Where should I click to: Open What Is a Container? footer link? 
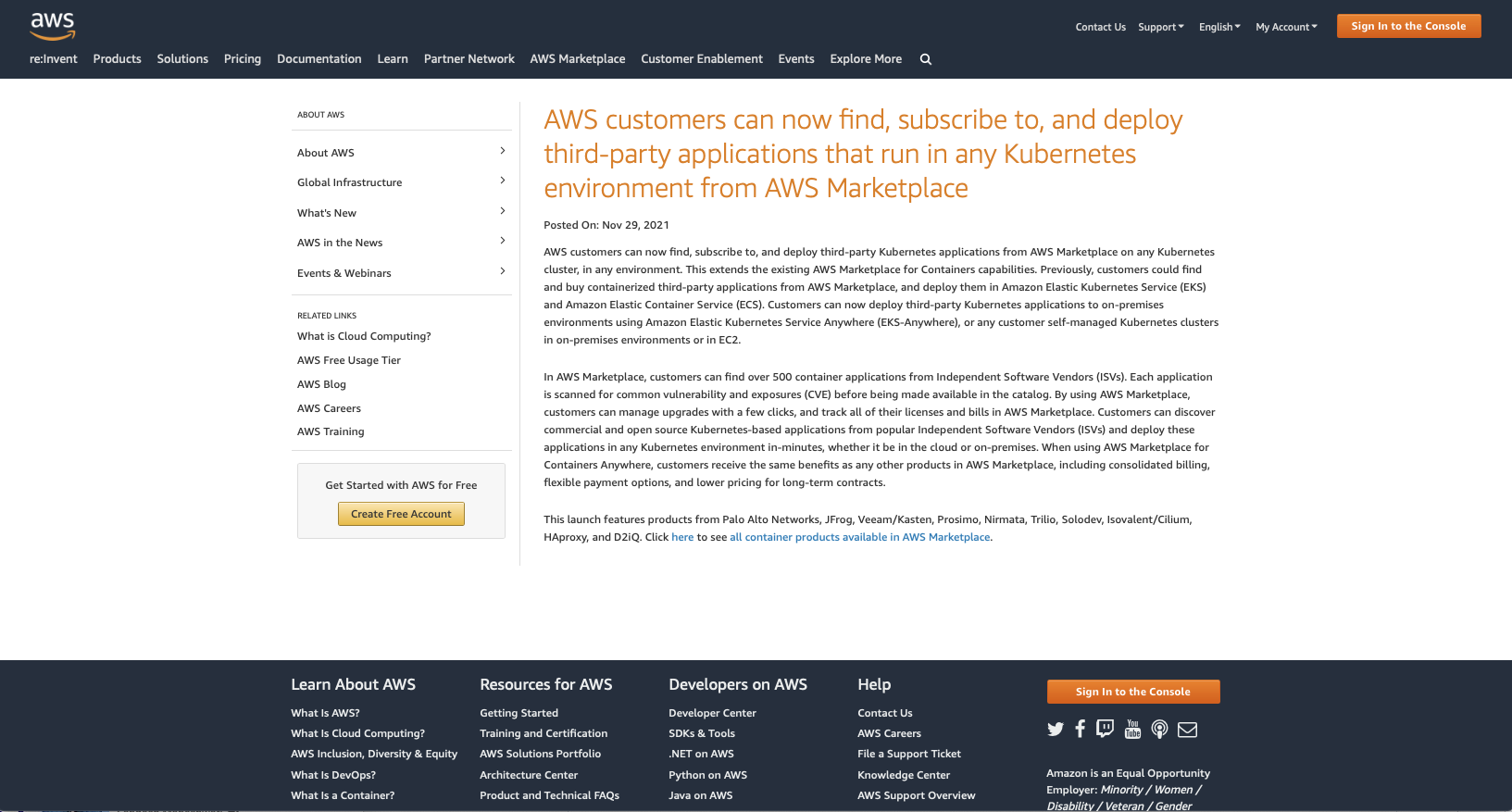(343, 795)
